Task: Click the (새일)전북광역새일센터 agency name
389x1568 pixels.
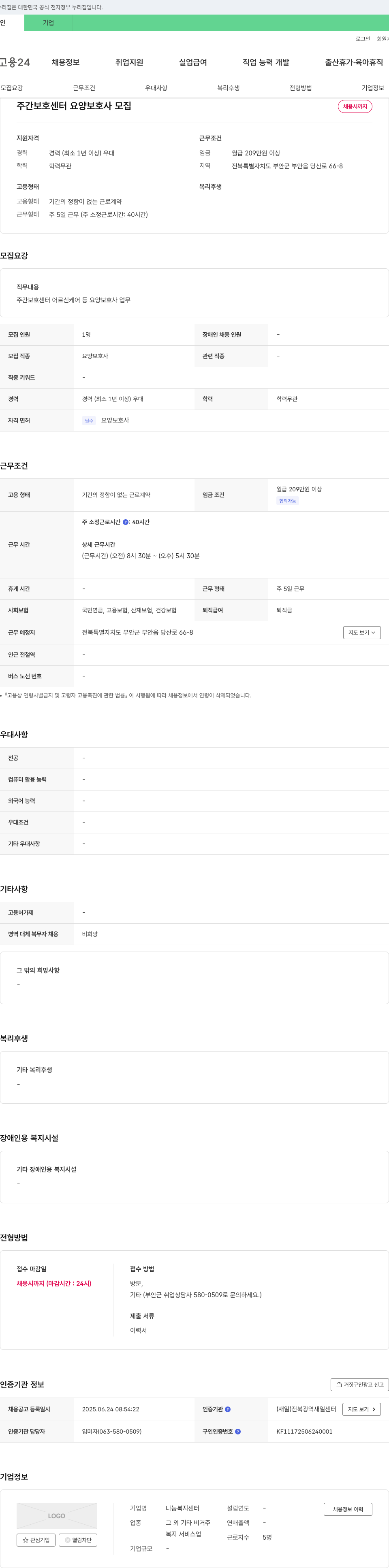Action: click(x=306, y=1409)
